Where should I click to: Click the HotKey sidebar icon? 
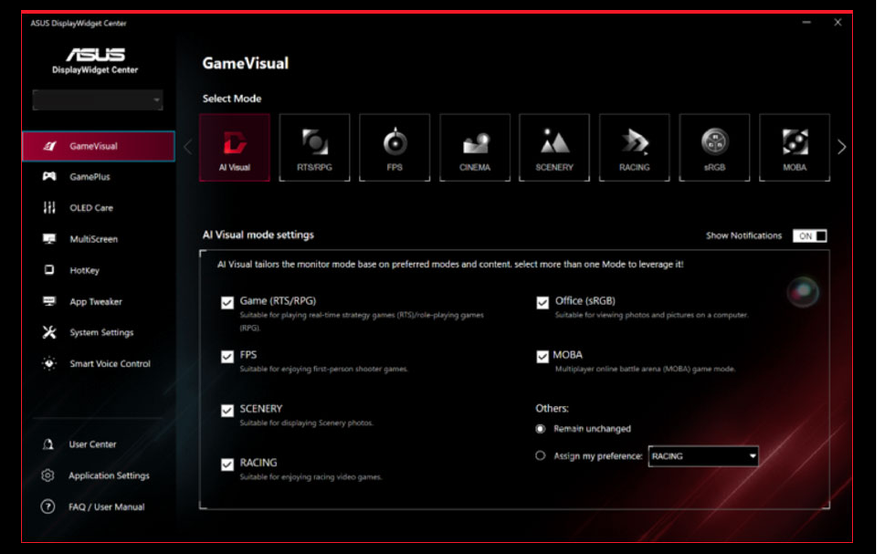pyautogui.click(x=49, y=270)
